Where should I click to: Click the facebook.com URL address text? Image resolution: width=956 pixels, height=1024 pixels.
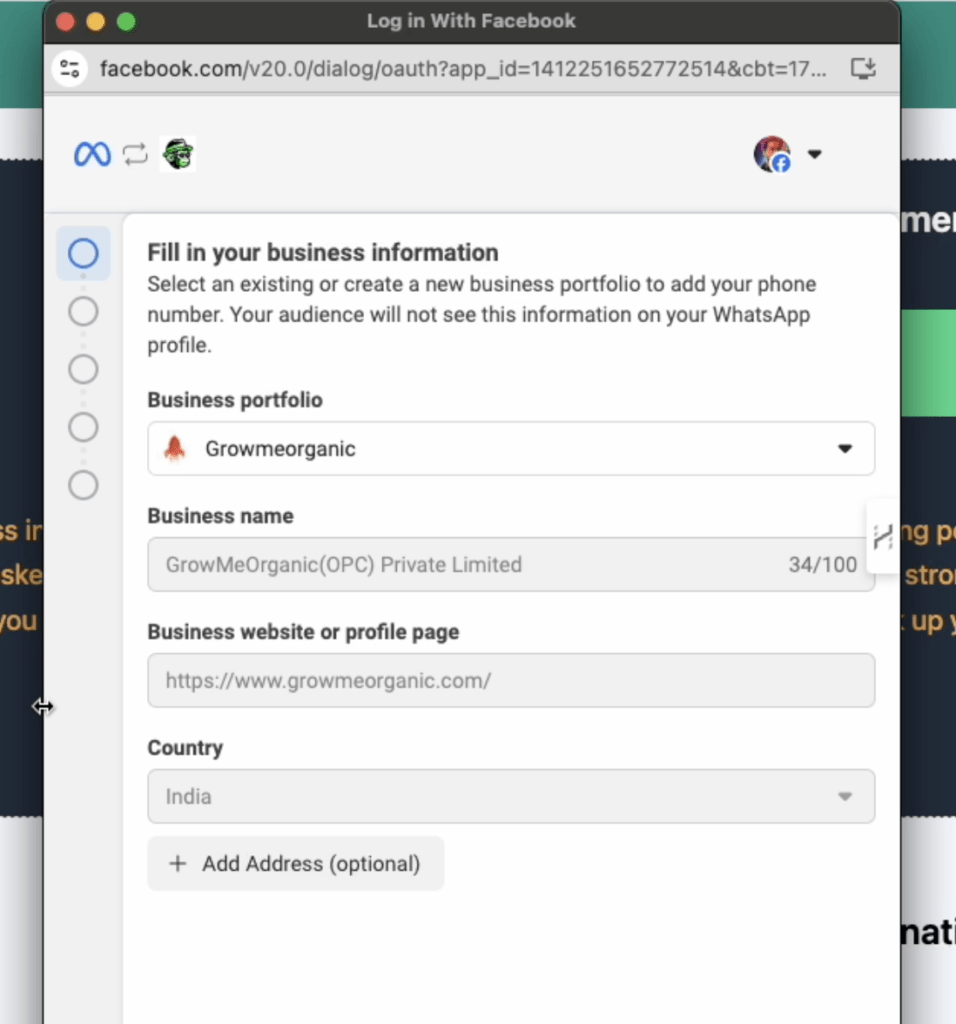coord(463,69)
